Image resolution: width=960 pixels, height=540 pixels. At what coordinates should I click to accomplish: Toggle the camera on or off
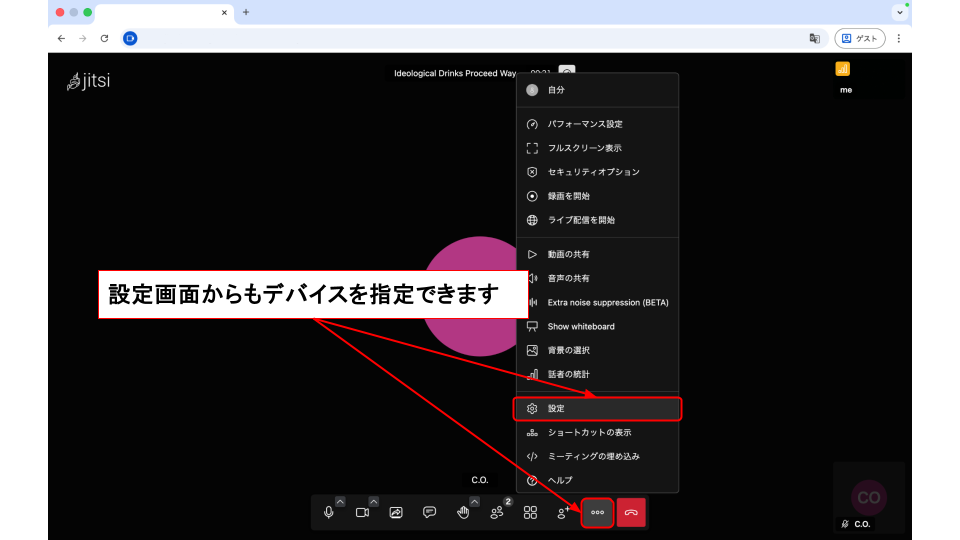tap(362, 512)
